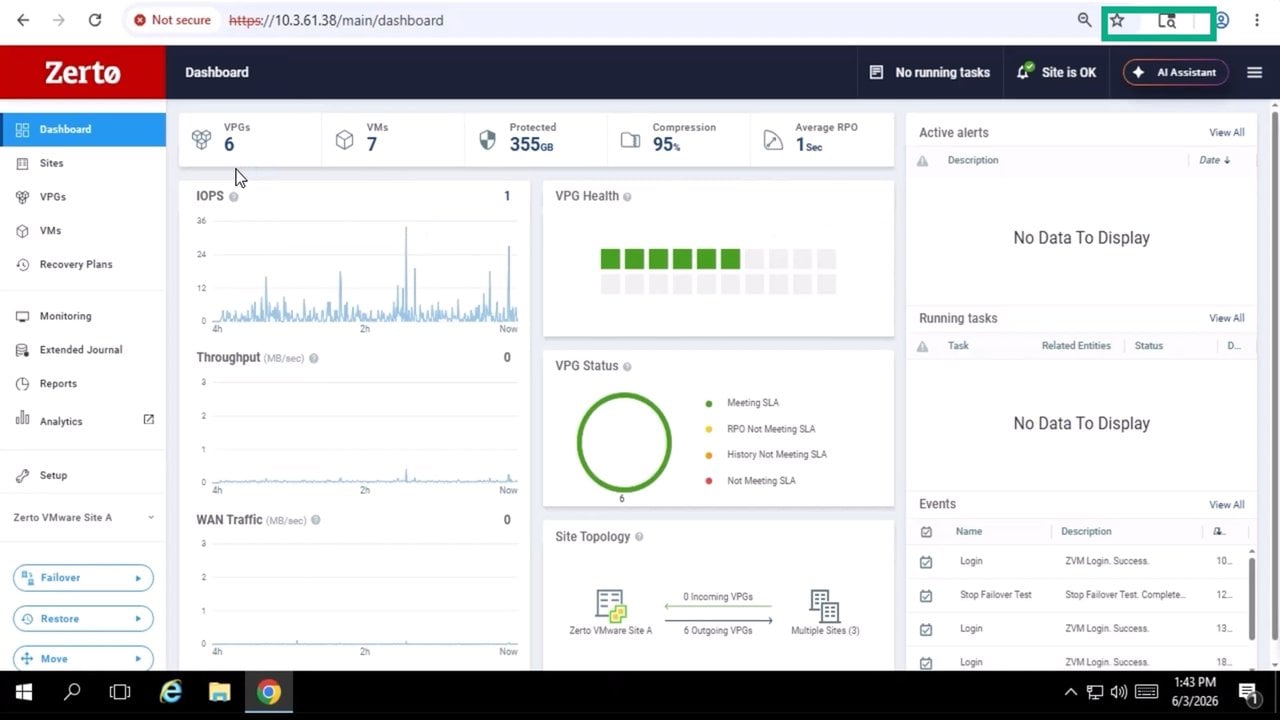
Task: Show IOPS help tooltip icon
Action: point(234,197)
